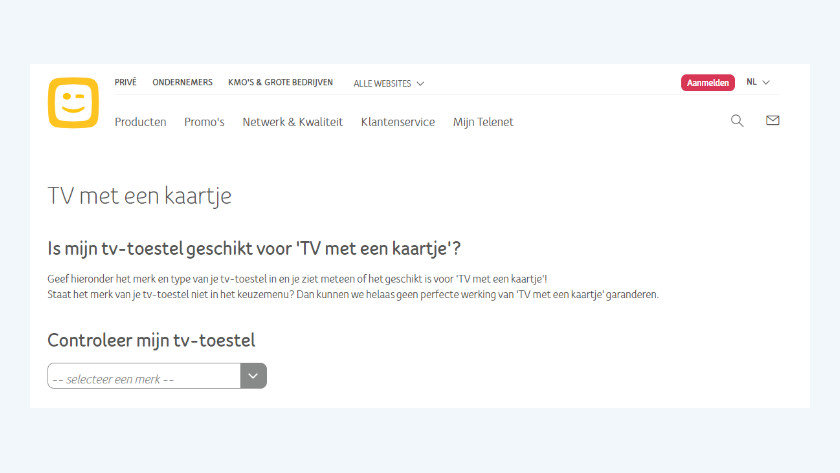840x473 pixels.
Task: Click the 'selecteer een merk' field
Action: (x=144, y=376)
